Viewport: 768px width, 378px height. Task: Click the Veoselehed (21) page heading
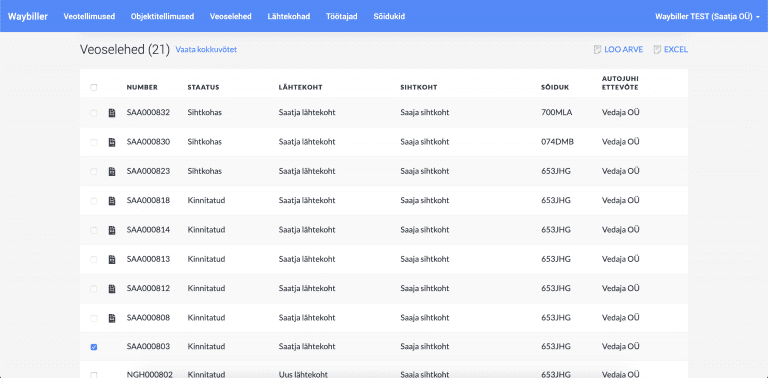point(124,49)
